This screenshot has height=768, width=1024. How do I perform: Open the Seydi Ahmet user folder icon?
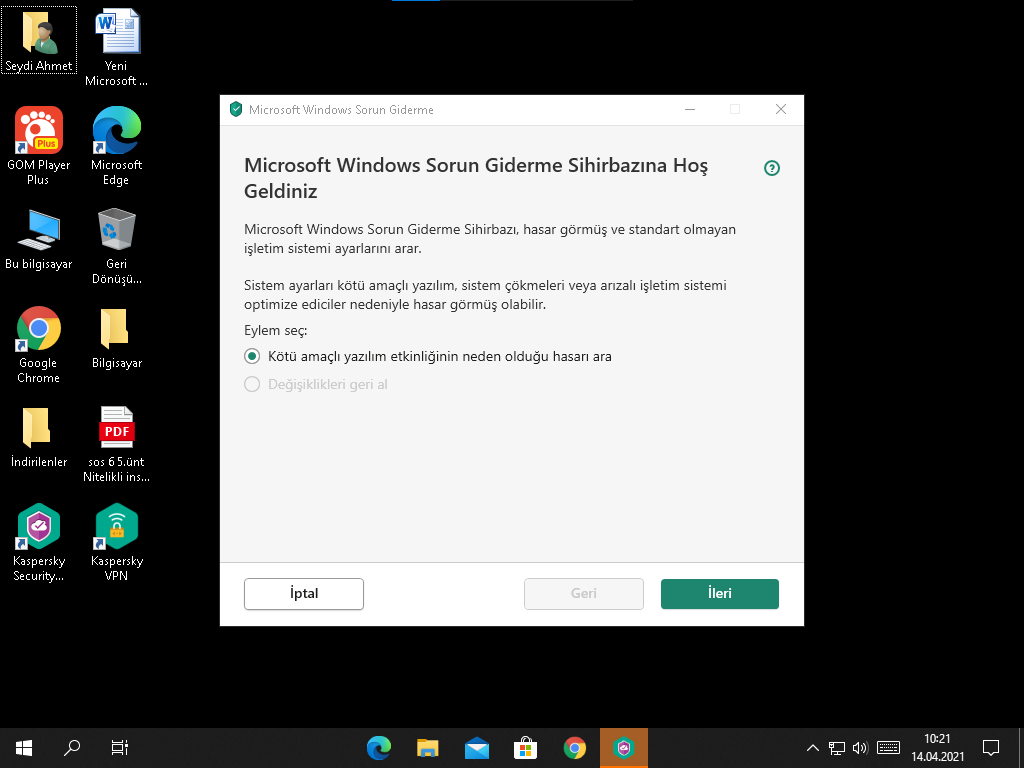39,40
